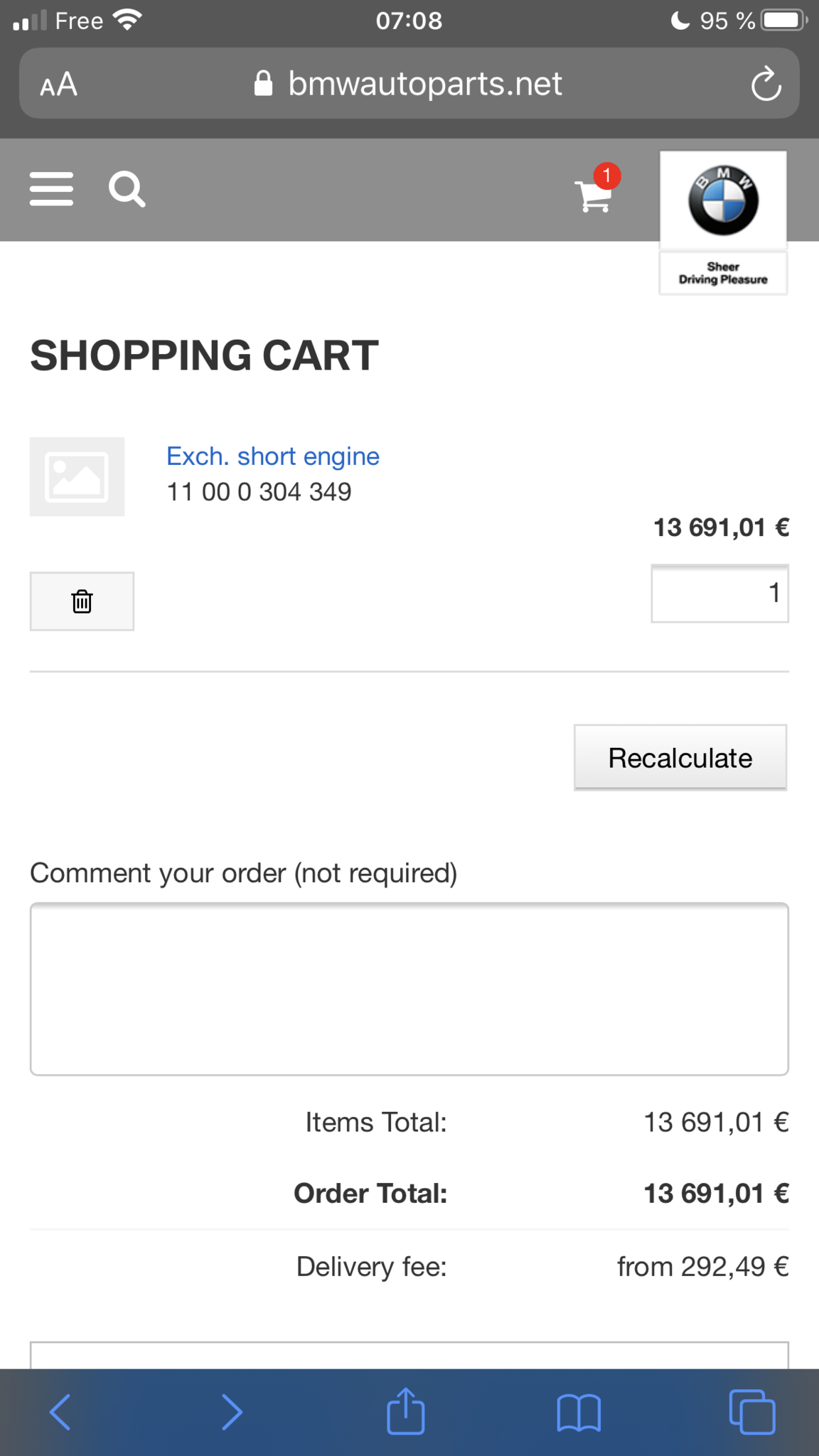Open the shopping cart icon
819x1456 pixels.
(593, 196)
